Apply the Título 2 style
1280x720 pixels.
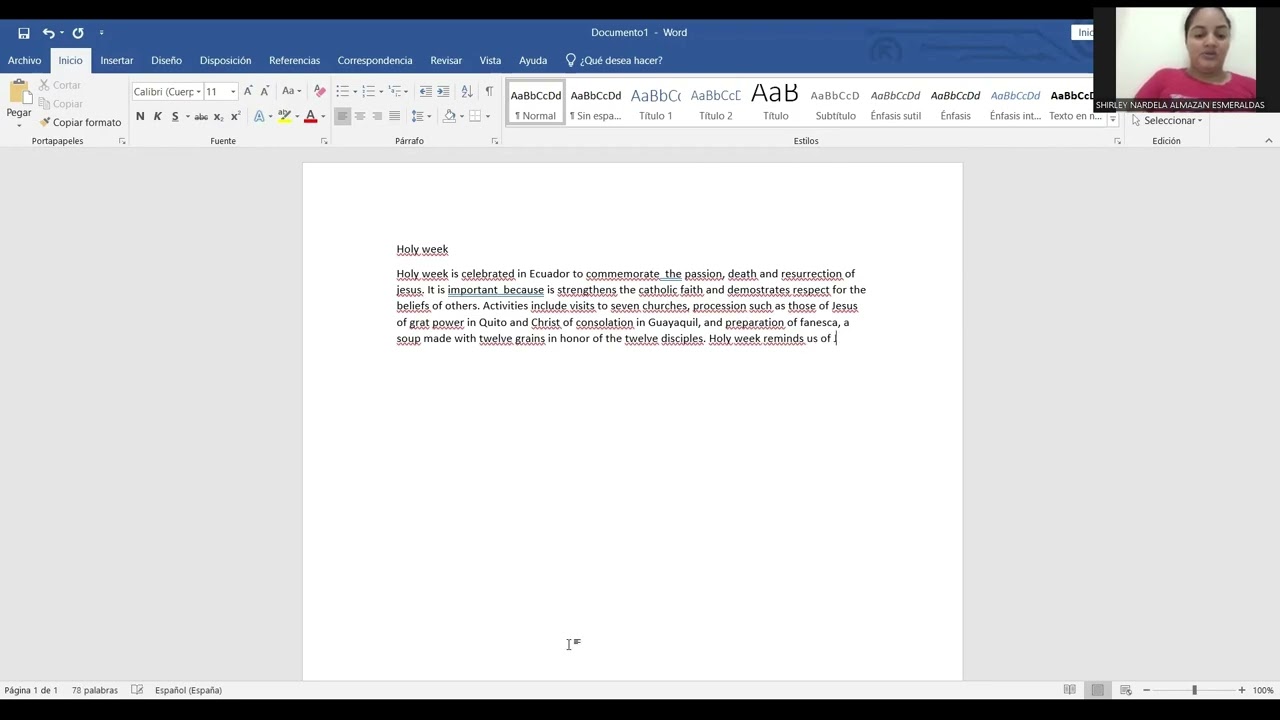pos(716,102)
